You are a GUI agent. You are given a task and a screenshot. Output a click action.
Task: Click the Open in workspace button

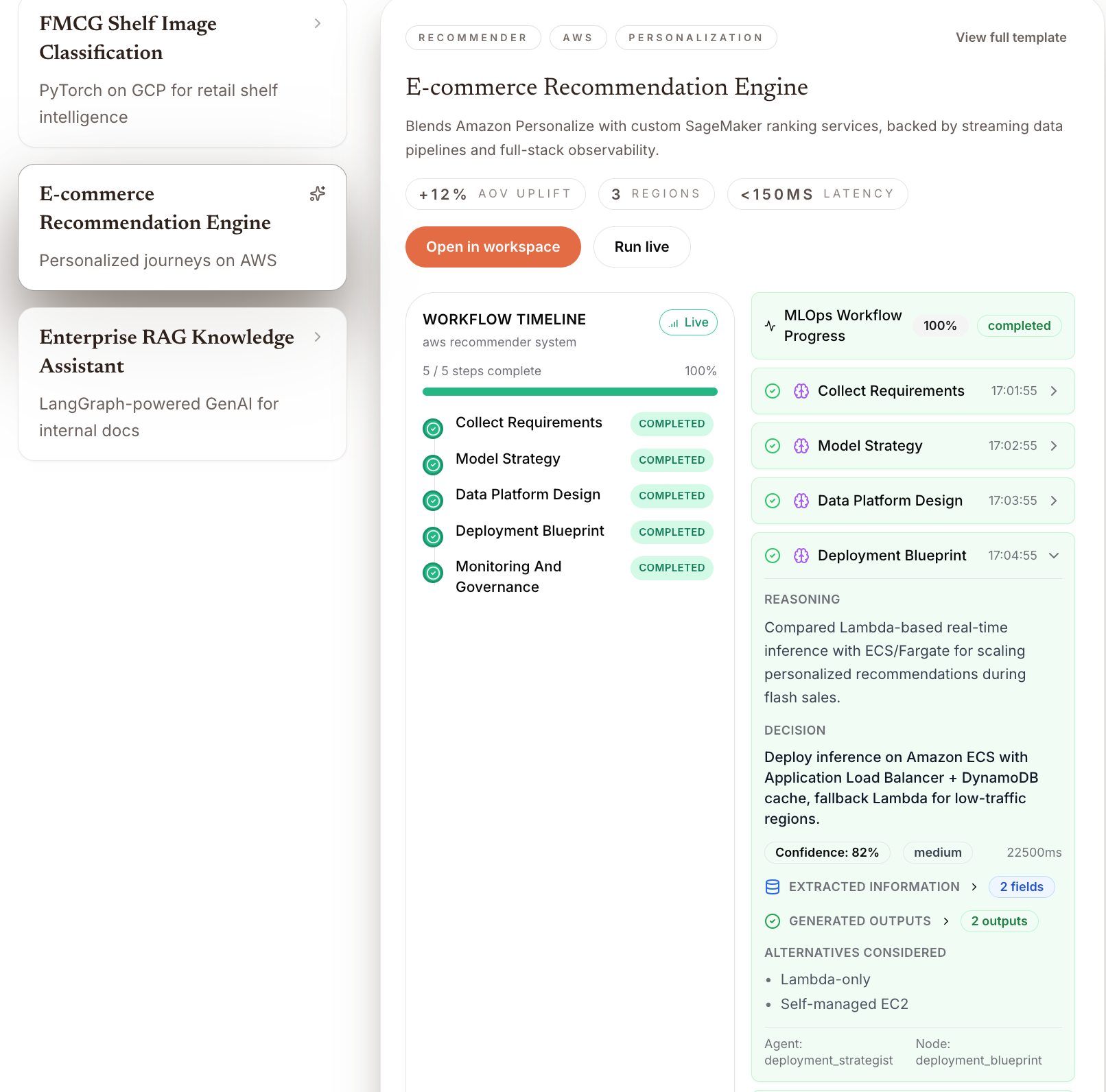point(493,247)
